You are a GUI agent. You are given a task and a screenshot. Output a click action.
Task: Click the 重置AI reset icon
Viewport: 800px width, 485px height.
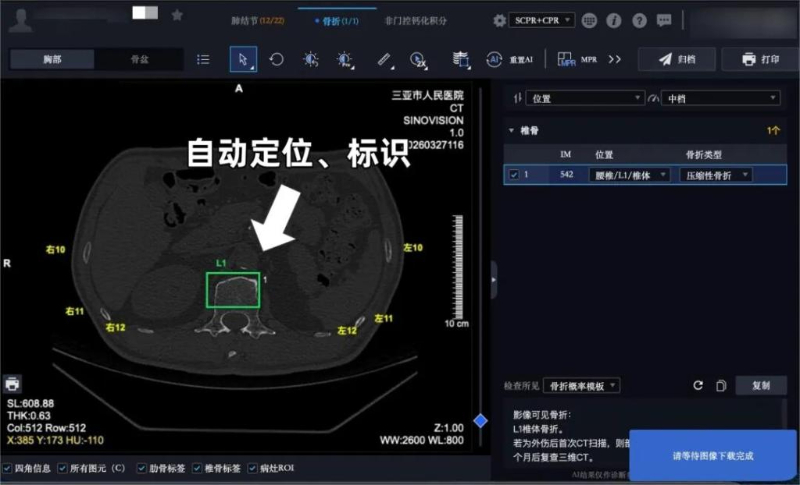[493, 59]
